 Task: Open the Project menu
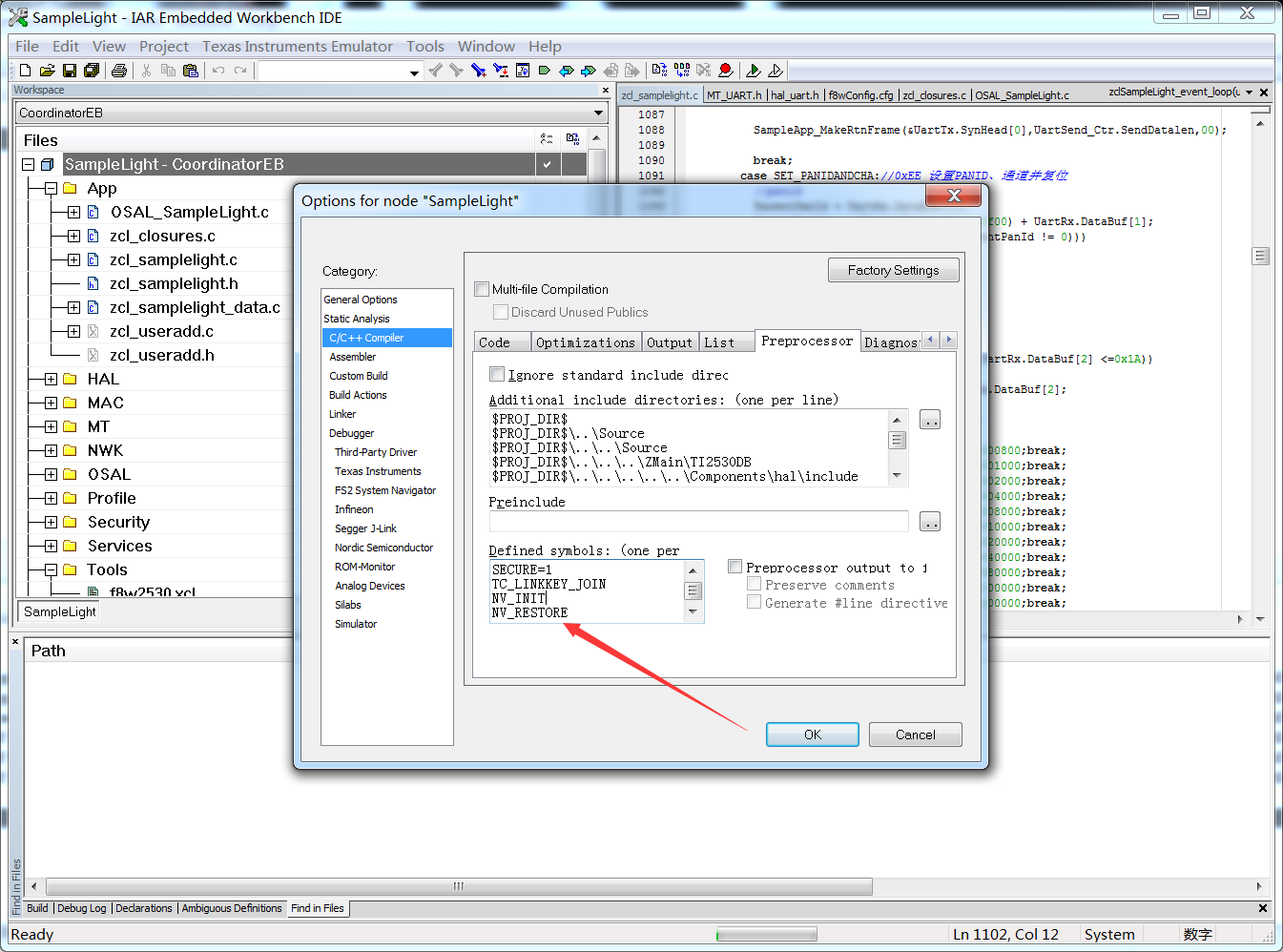click(x=164, y=46)
